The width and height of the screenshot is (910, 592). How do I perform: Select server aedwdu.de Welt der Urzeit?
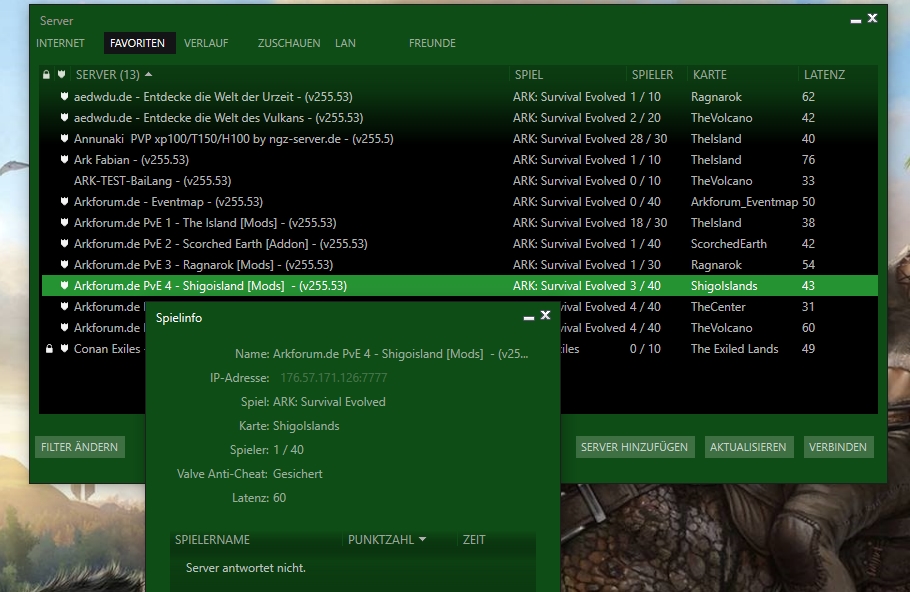[x=458, y=96]
